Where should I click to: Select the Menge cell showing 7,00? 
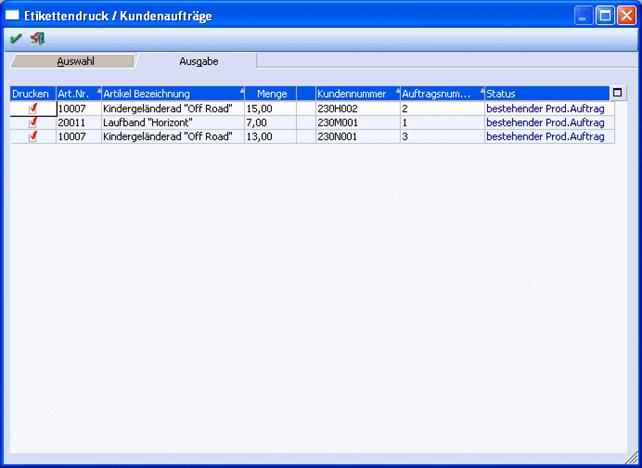tap(270, 122)
